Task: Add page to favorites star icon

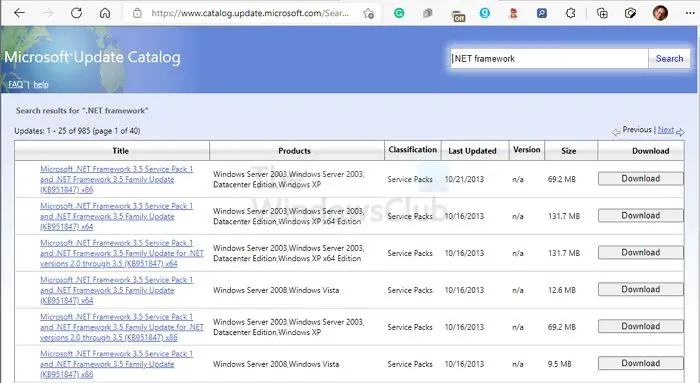Action: point(368,13)
